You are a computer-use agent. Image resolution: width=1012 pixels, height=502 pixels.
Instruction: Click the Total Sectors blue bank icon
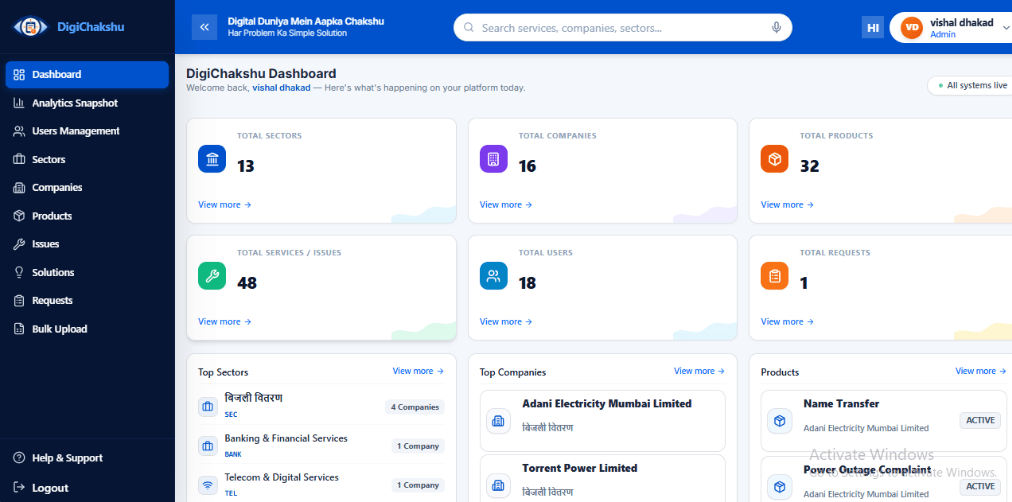[x=212, y=159]
